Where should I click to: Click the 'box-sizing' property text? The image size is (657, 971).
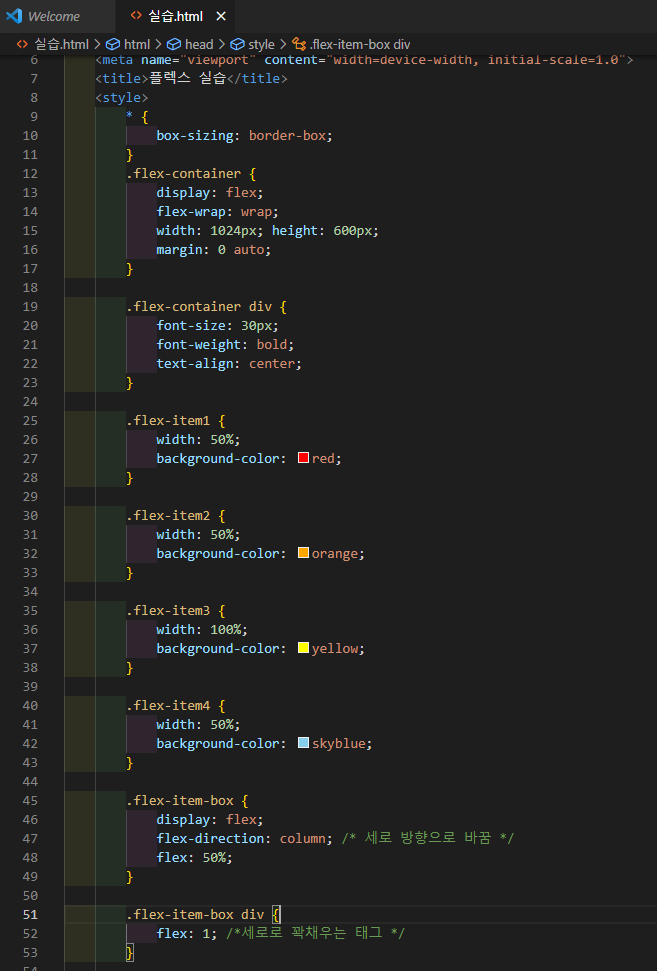click(x=195, y=136)
